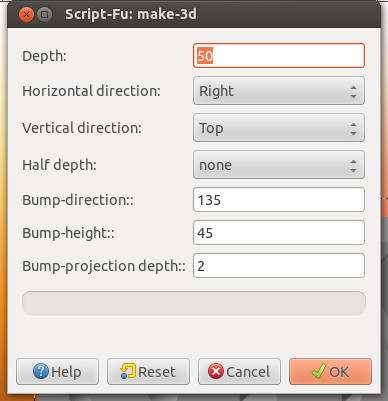
Task: Expand the Half depth dropdown
Action: tap(279, 165)
